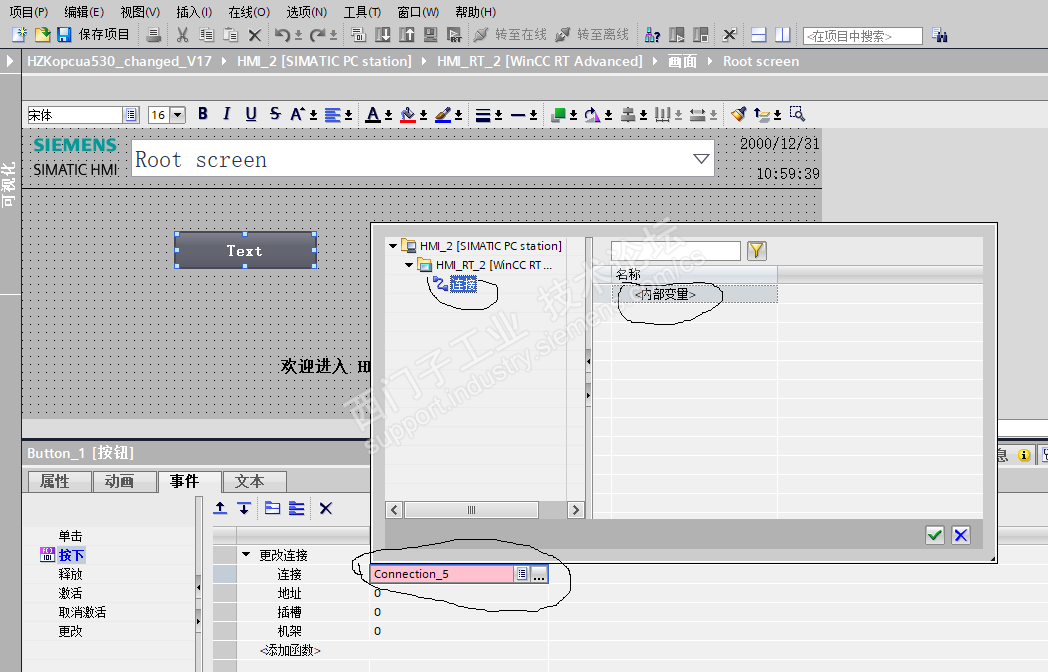The image size is (1048, 672).
Task: Open the line style dropdown arrow
Action: click(533, 116)
